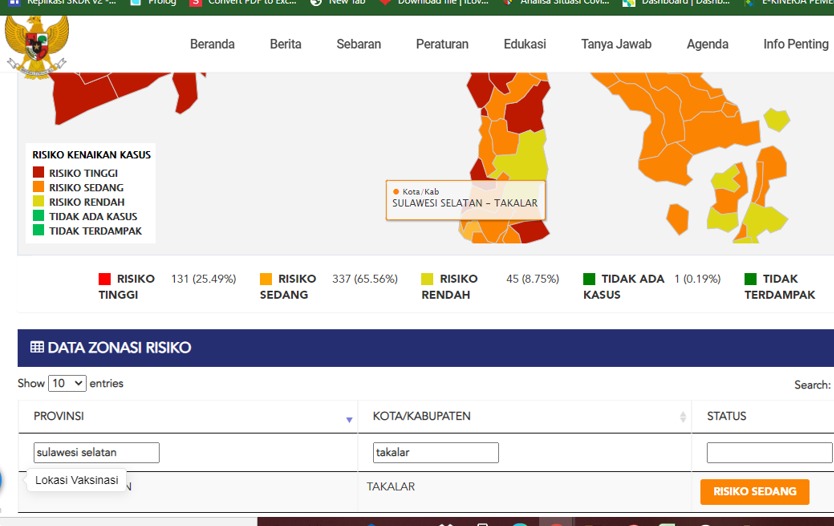Go to the Sebaran page

point(358,44)
